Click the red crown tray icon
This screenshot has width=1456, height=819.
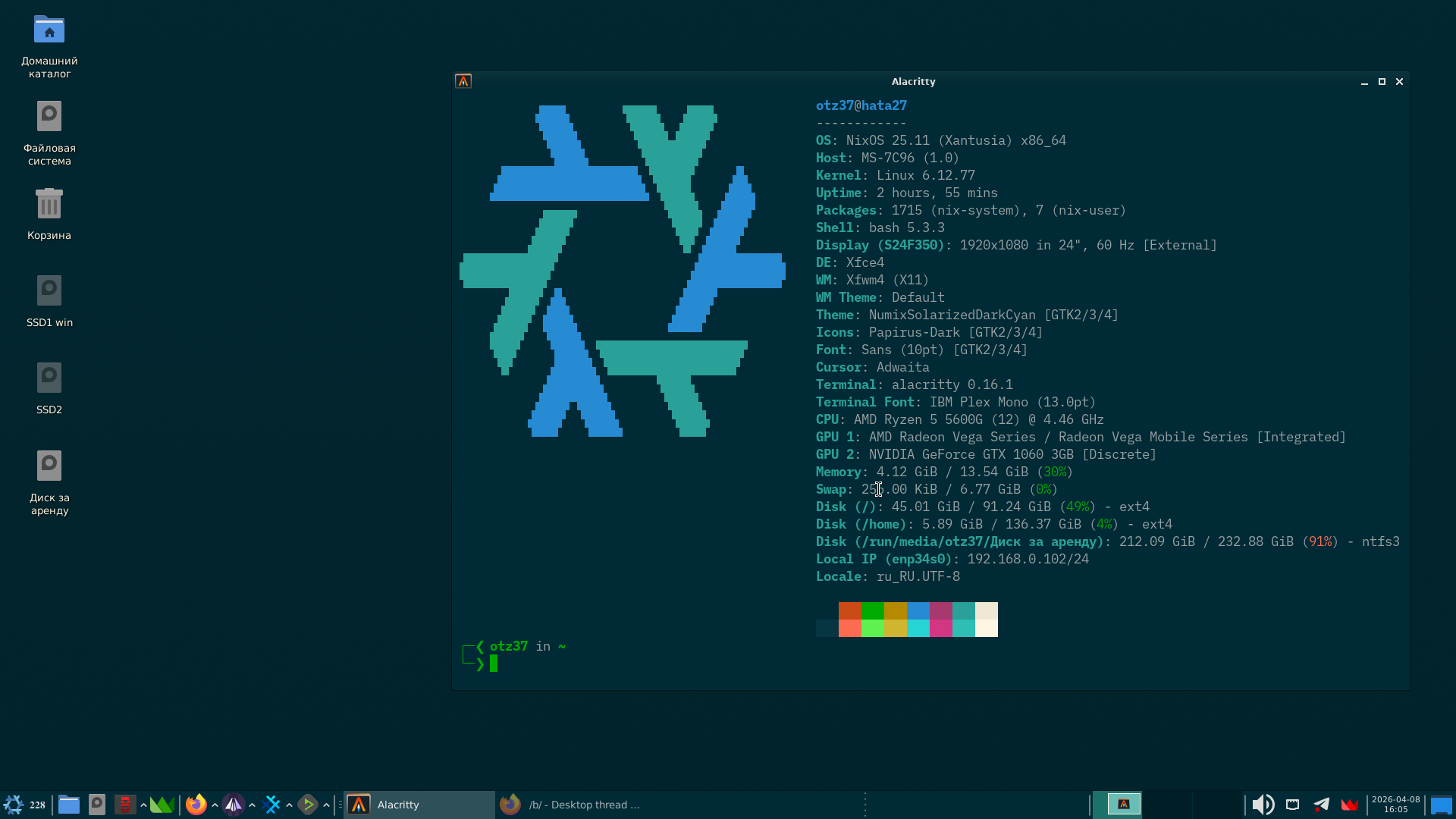tap(1350, 805)
